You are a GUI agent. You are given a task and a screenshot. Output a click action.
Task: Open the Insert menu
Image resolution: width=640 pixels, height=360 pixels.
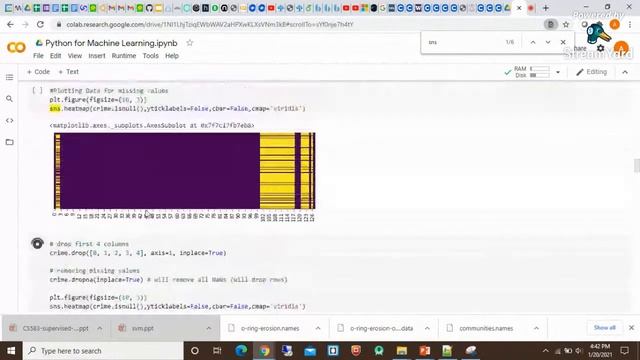(97, 56)
